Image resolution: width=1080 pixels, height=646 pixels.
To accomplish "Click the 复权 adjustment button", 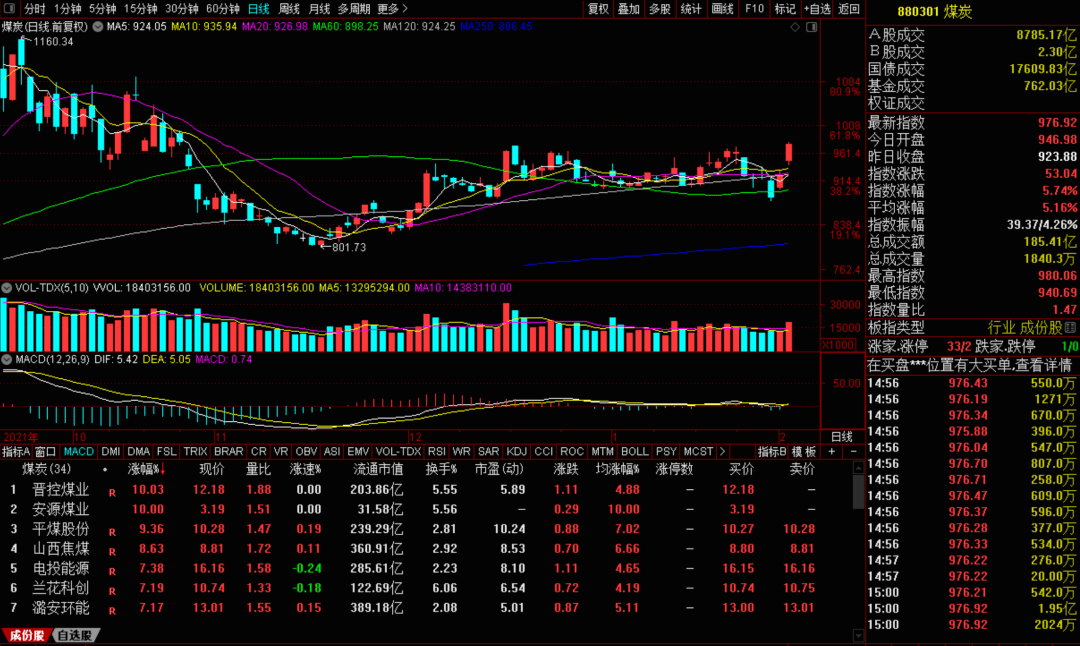I will click(x=598, y=9).
